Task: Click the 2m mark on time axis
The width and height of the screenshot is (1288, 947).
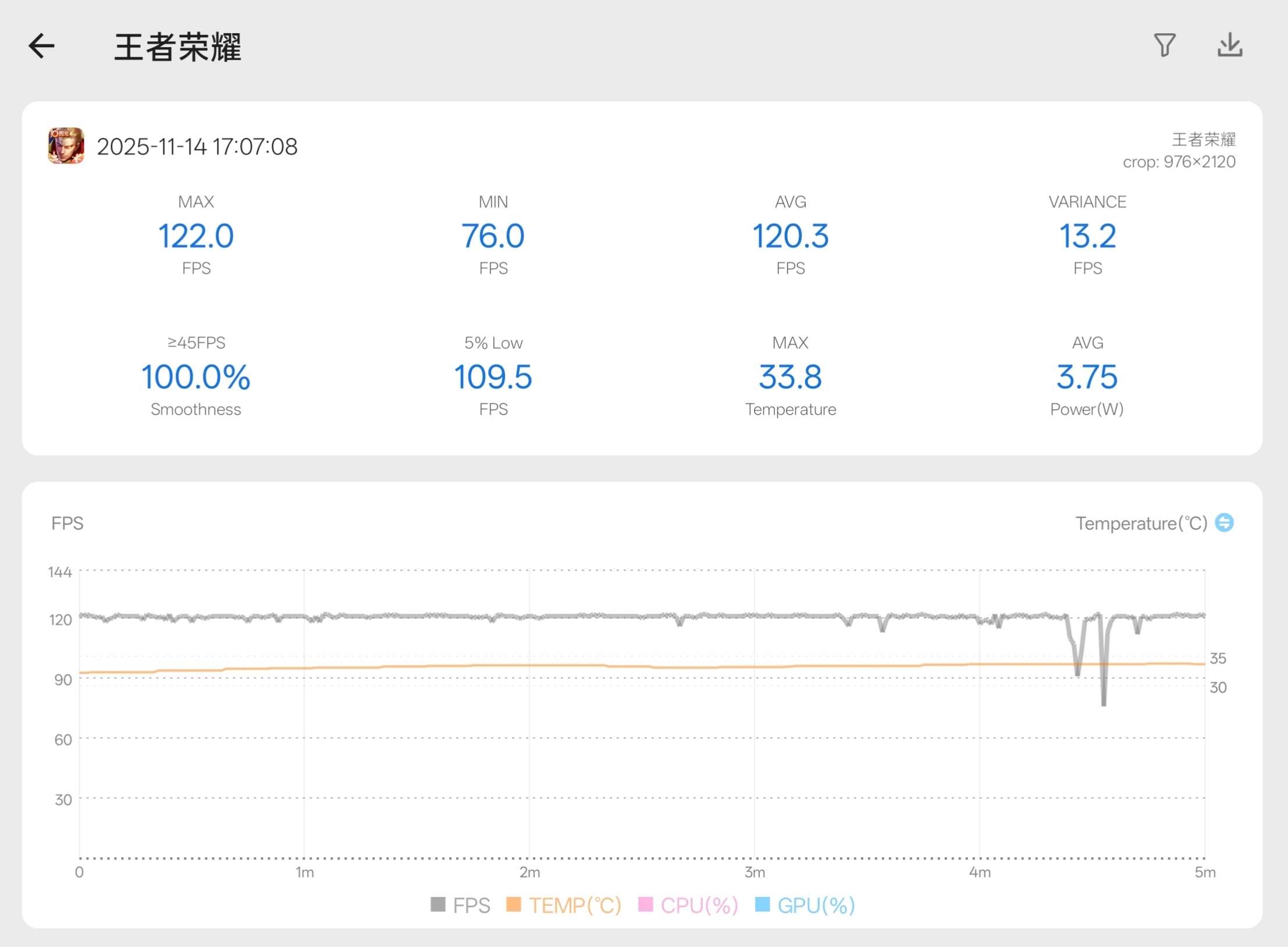Action: pyautogui.click(x=529, y=872)
